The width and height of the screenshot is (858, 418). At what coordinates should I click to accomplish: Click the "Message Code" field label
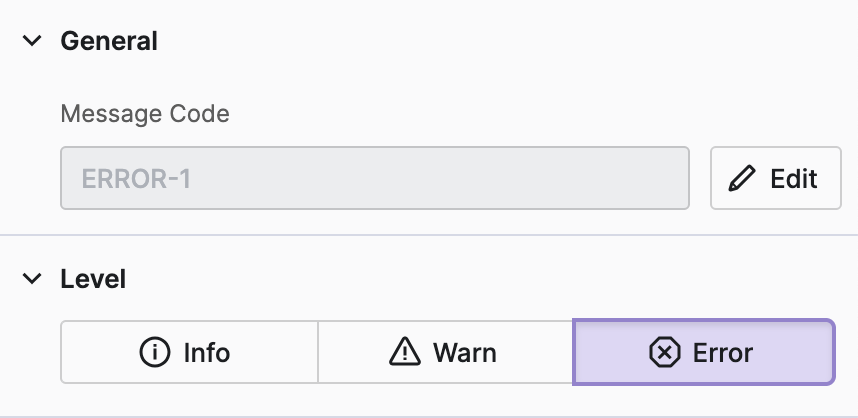coord(145,114)
